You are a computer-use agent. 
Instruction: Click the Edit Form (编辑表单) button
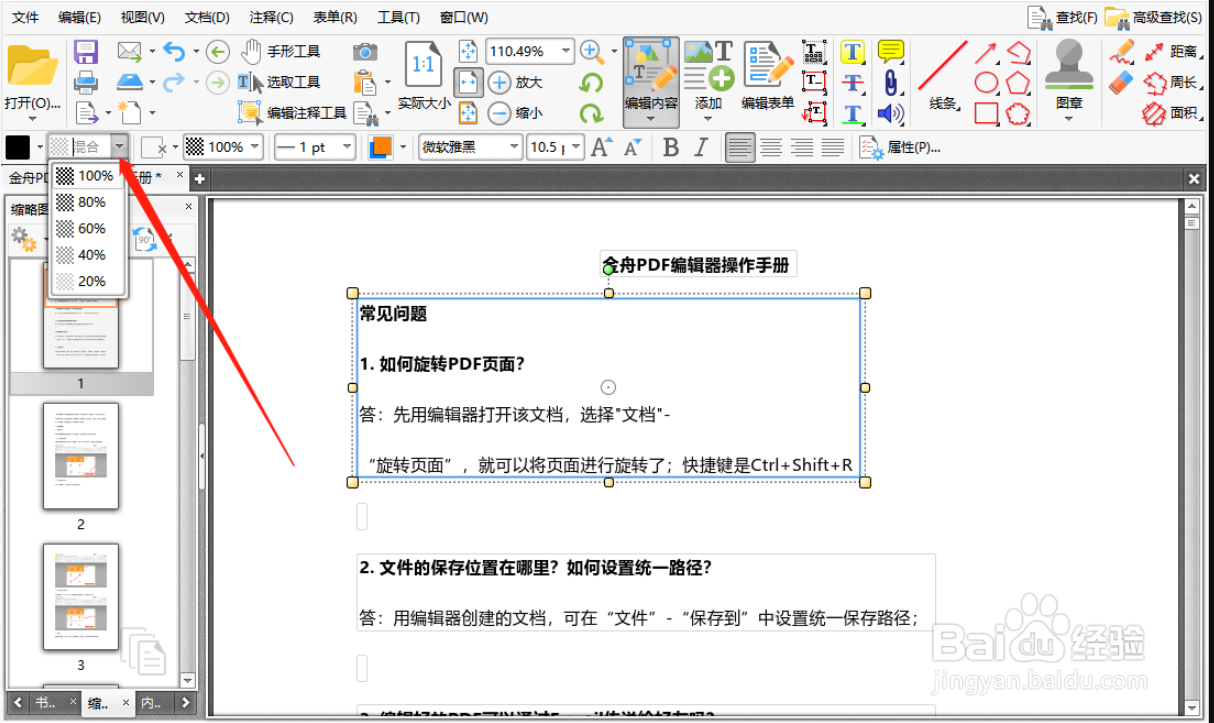click(x=768, y=76)
